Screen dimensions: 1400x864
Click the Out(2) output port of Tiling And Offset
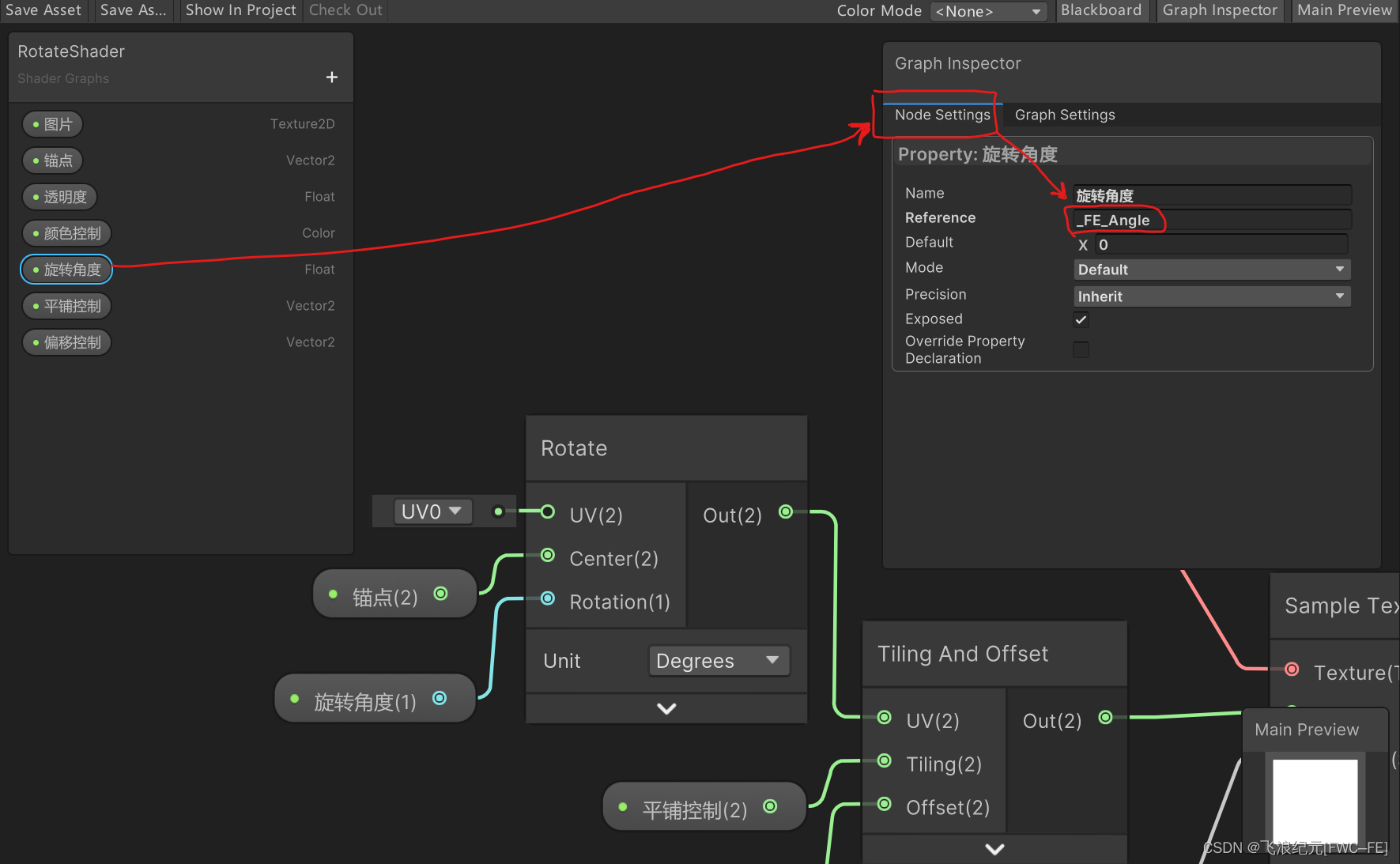click(1106, 717)
